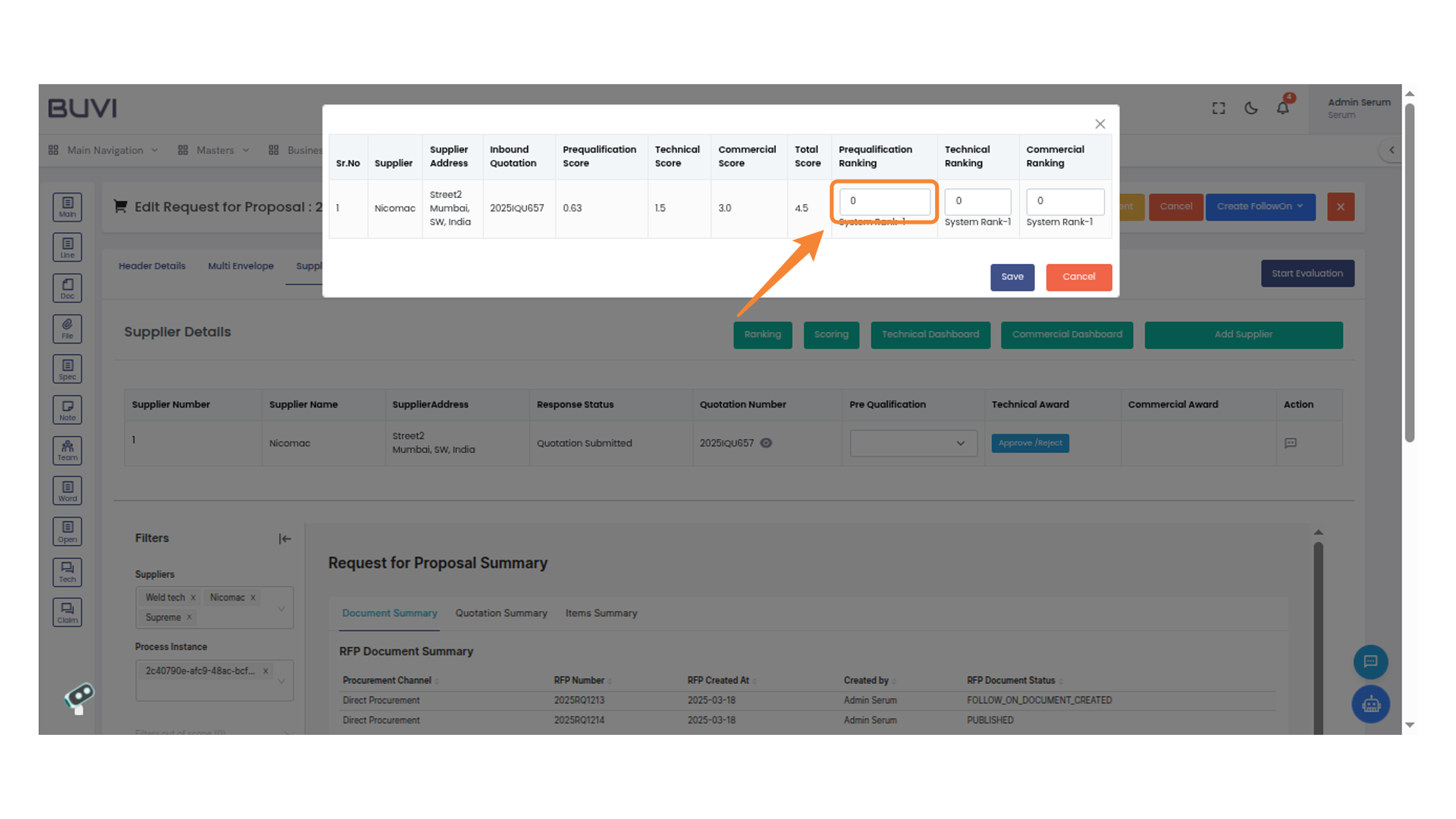Remove Weld tech supplier filter chip
This screenshot has width=1456, height=819.
click(193, 598)
